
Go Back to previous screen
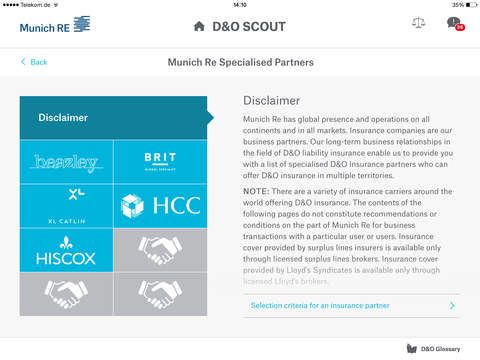[34, 62]
